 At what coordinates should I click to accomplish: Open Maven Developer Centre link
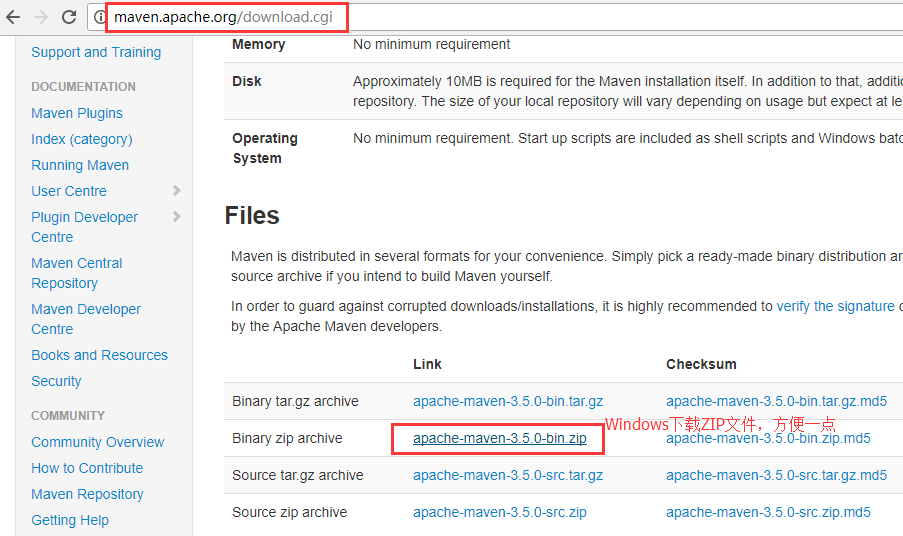point(86,319)
